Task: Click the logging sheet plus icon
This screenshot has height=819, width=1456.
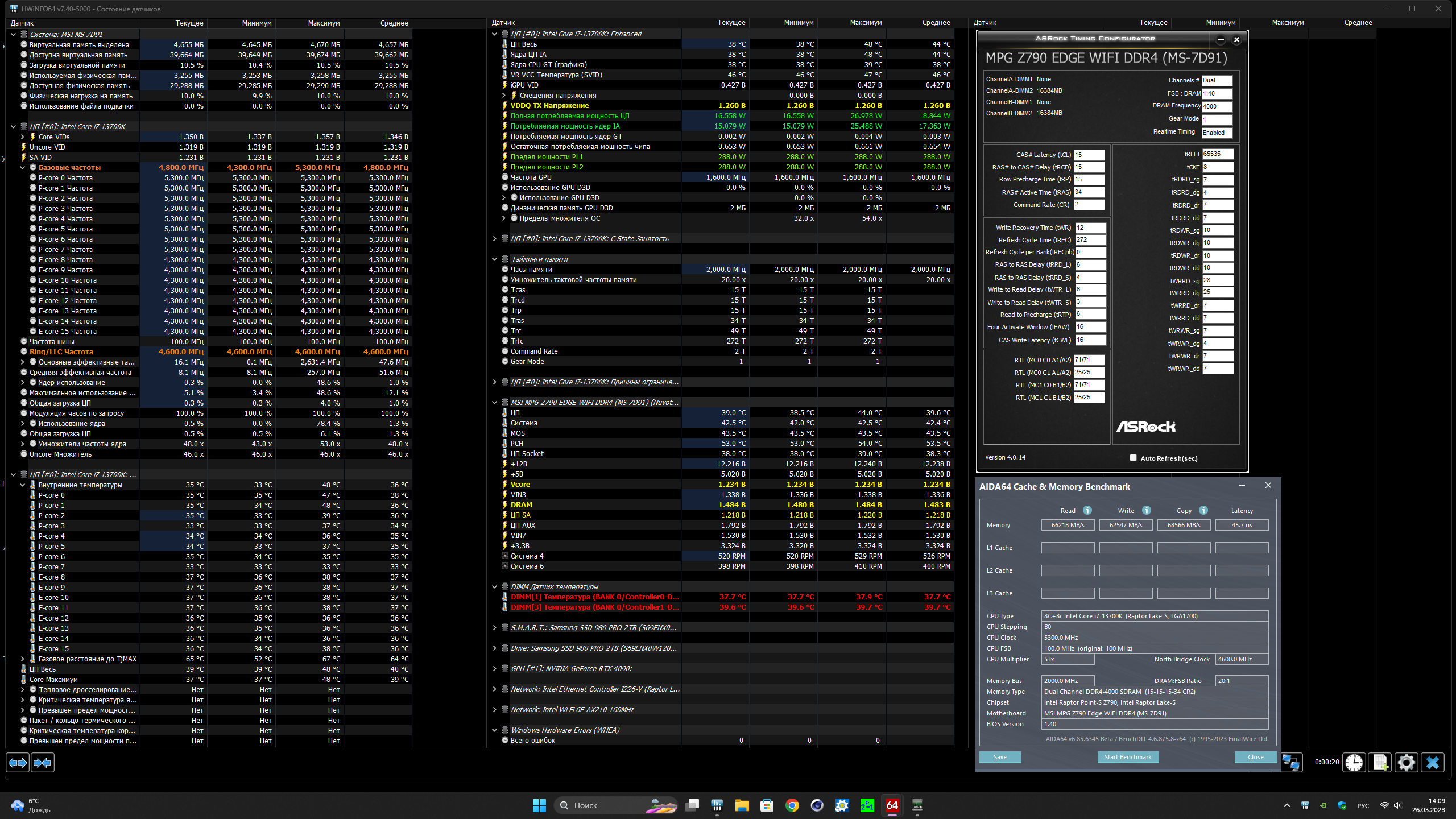Action: pyautogui.click(x=1380, y=762)
